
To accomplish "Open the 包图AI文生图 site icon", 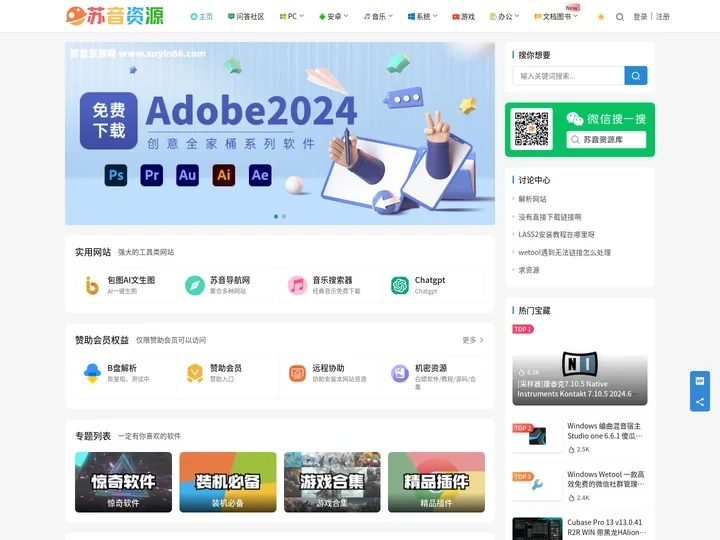I will [x=92, y=285].
